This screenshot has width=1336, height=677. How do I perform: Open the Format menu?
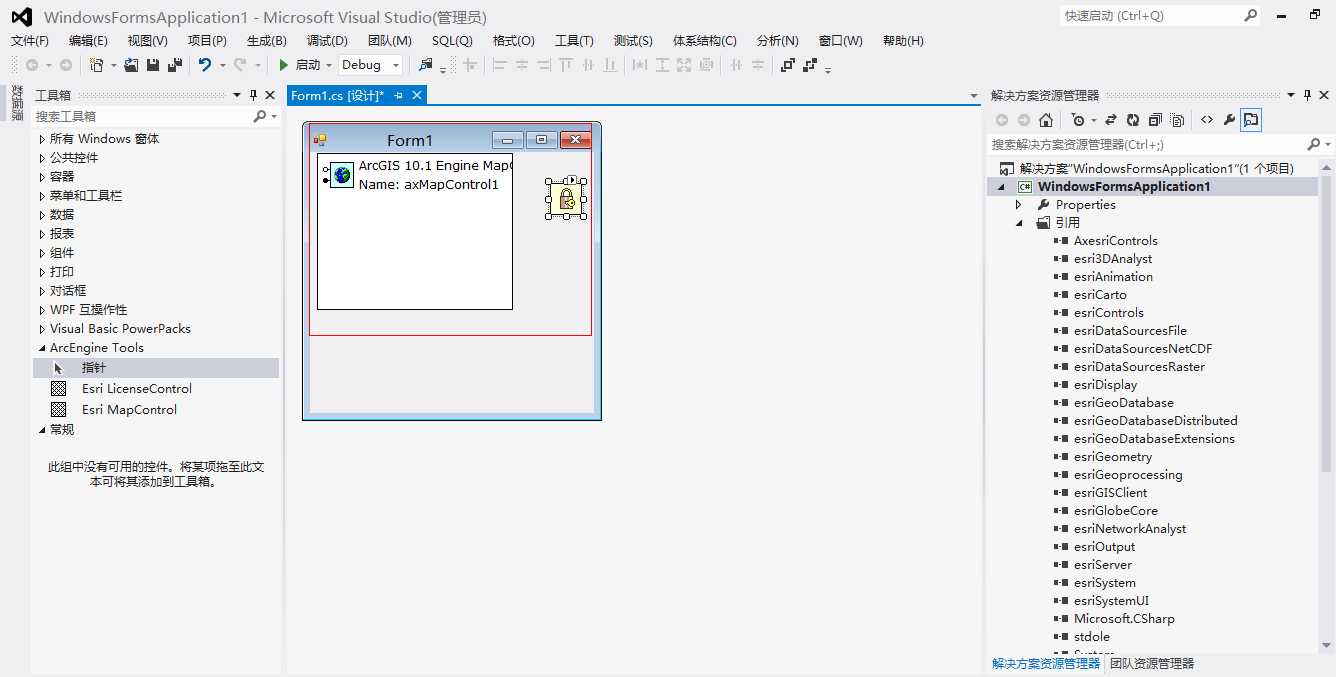click(x=514, y=41)
